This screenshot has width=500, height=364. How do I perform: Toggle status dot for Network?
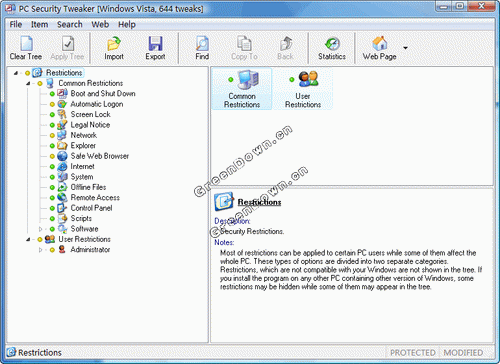click(52, 135)
